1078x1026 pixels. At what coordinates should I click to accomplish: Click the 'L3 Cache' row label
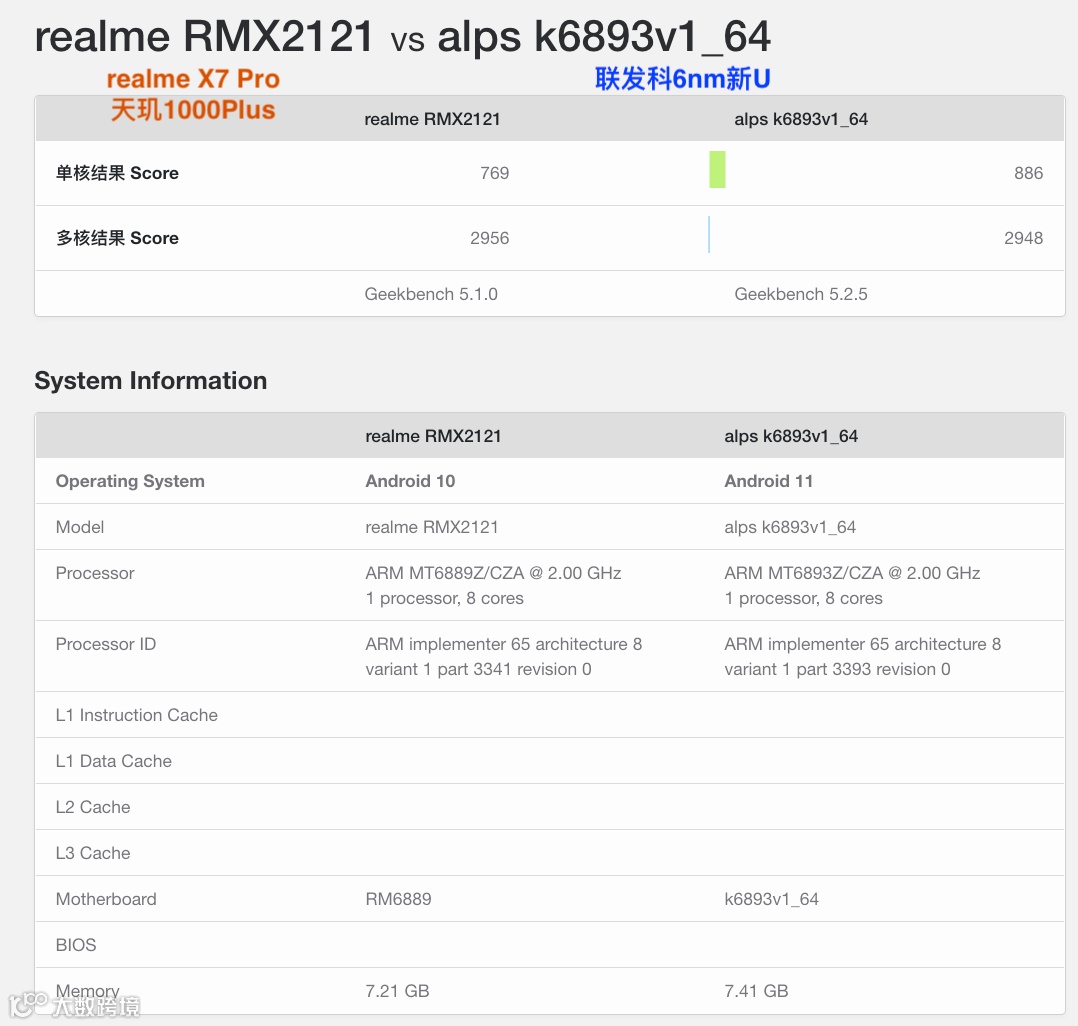(x=93, y=853)
